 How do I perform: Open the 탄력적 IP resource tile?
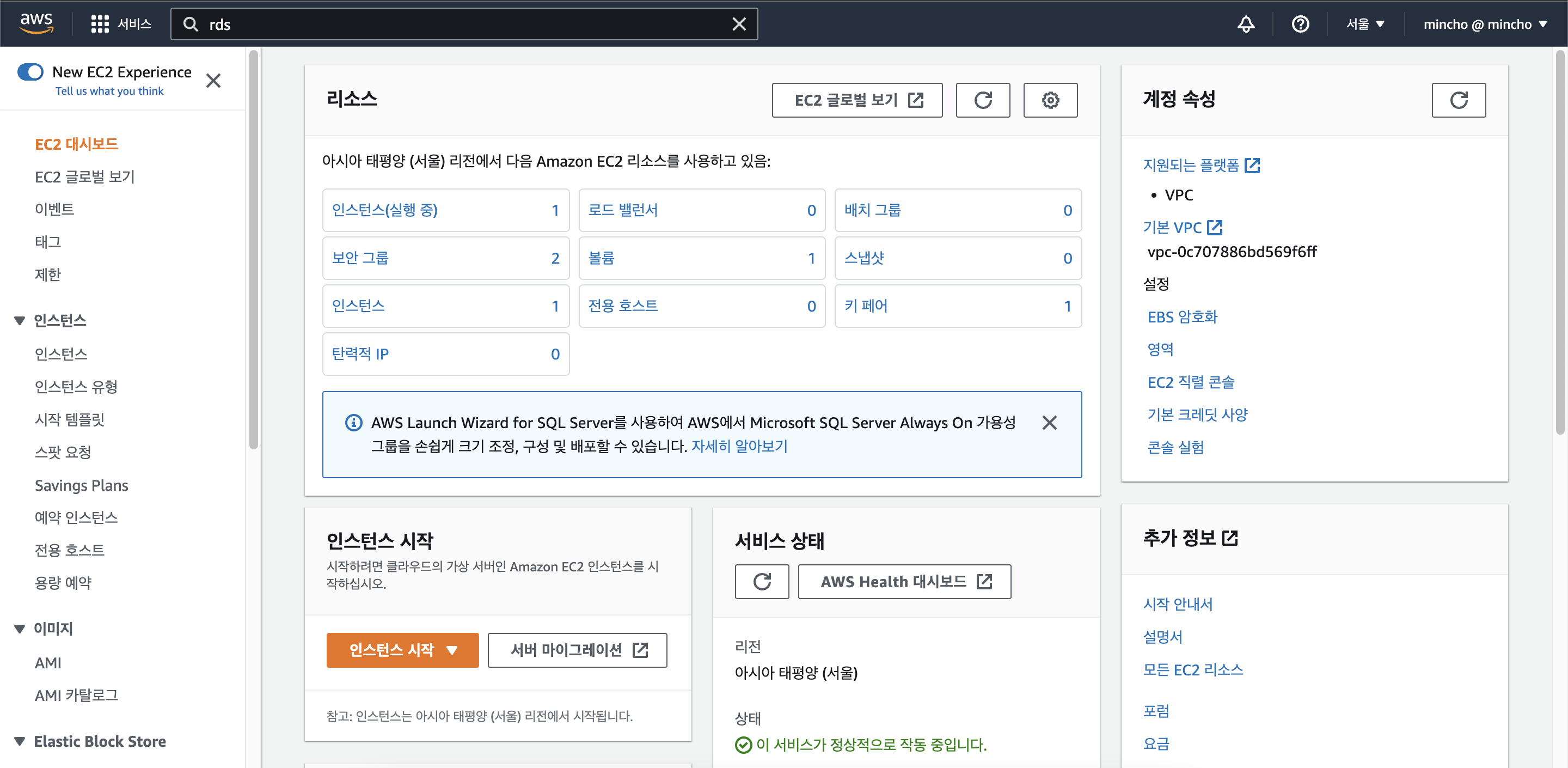pyautogui.click(x=445, y=354)
